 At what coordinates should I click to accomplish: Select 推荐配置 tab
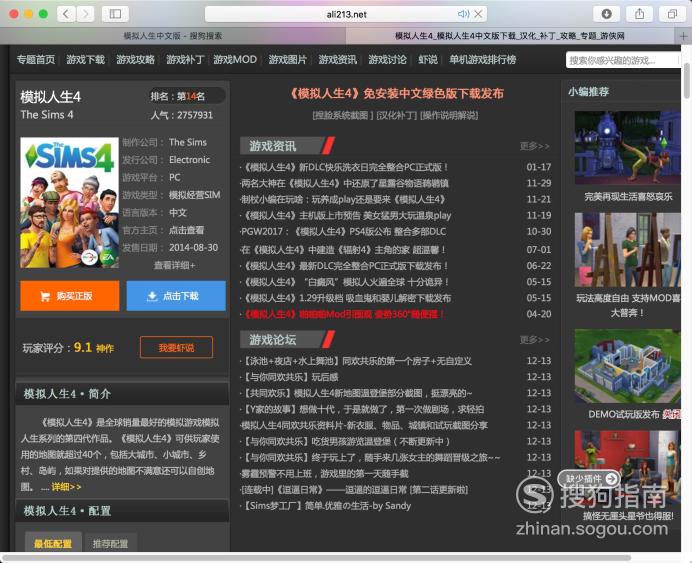(110, 544)
